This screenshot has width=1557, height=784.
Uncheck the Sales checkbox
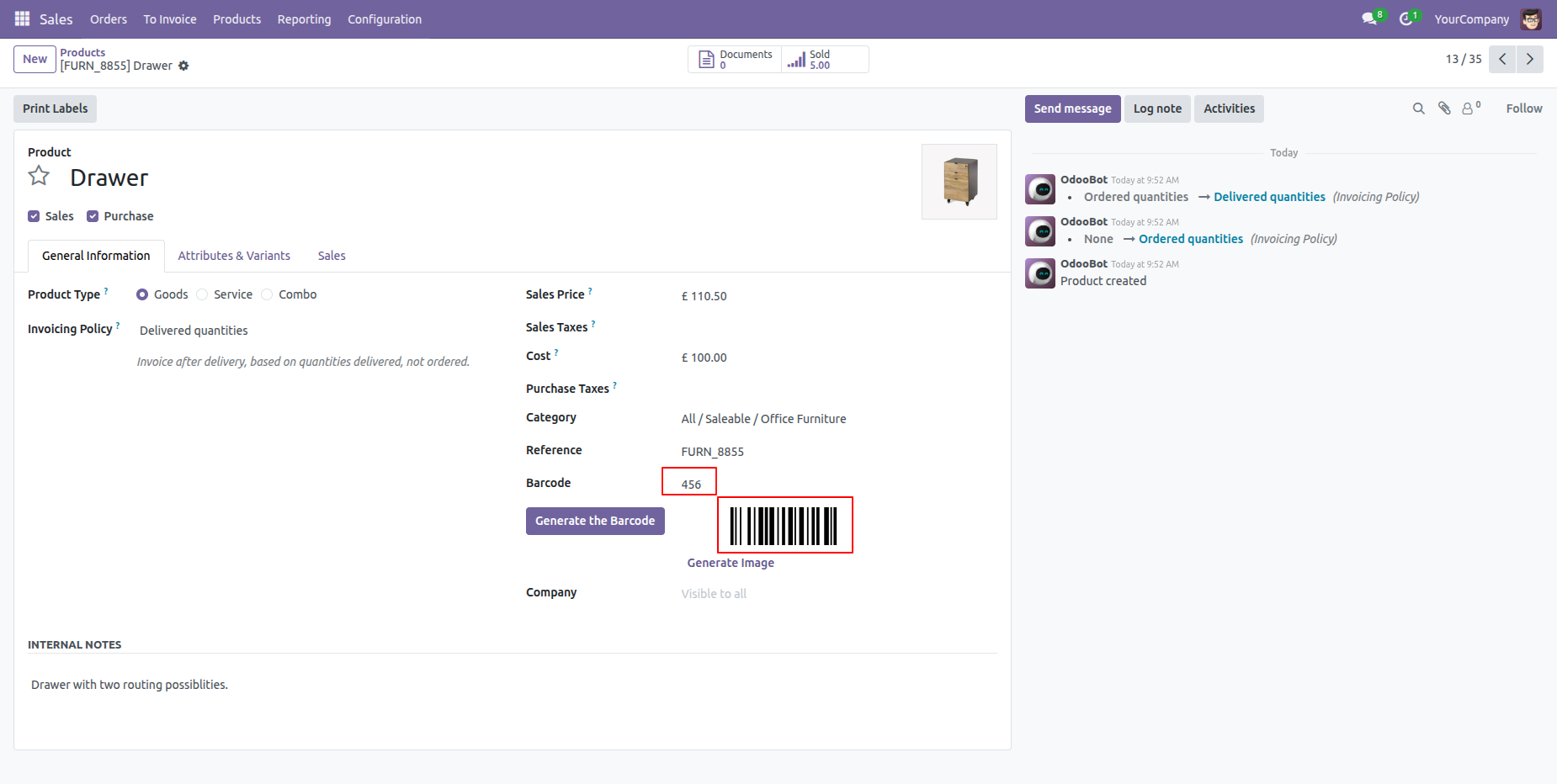click(x=34, y=216)
